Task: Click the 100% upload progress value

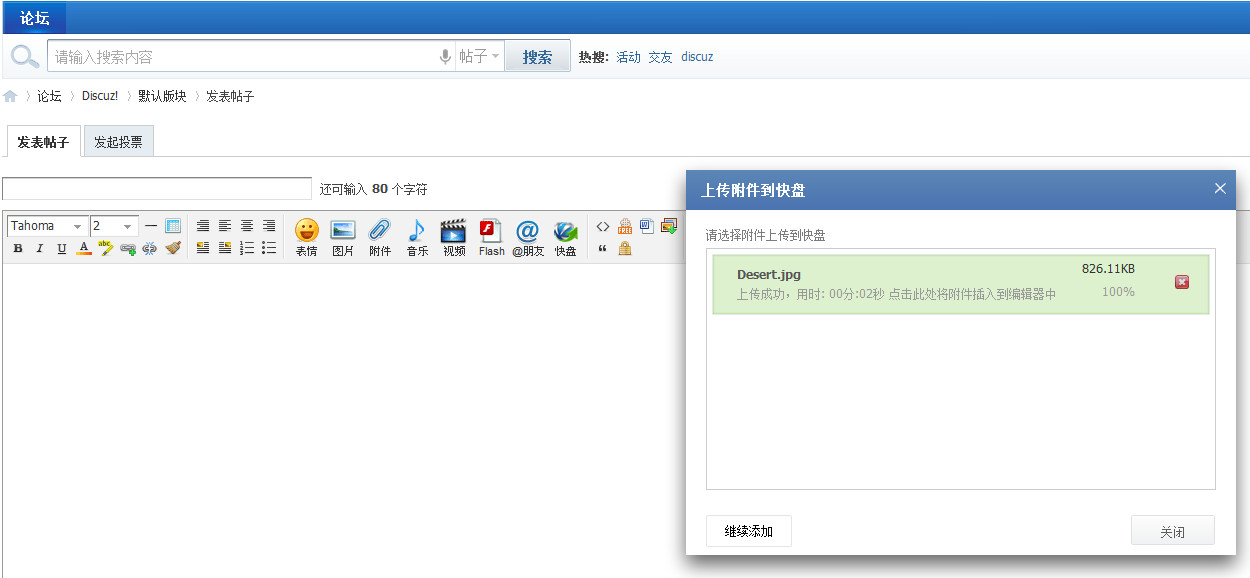Action: click(1118, 292)
